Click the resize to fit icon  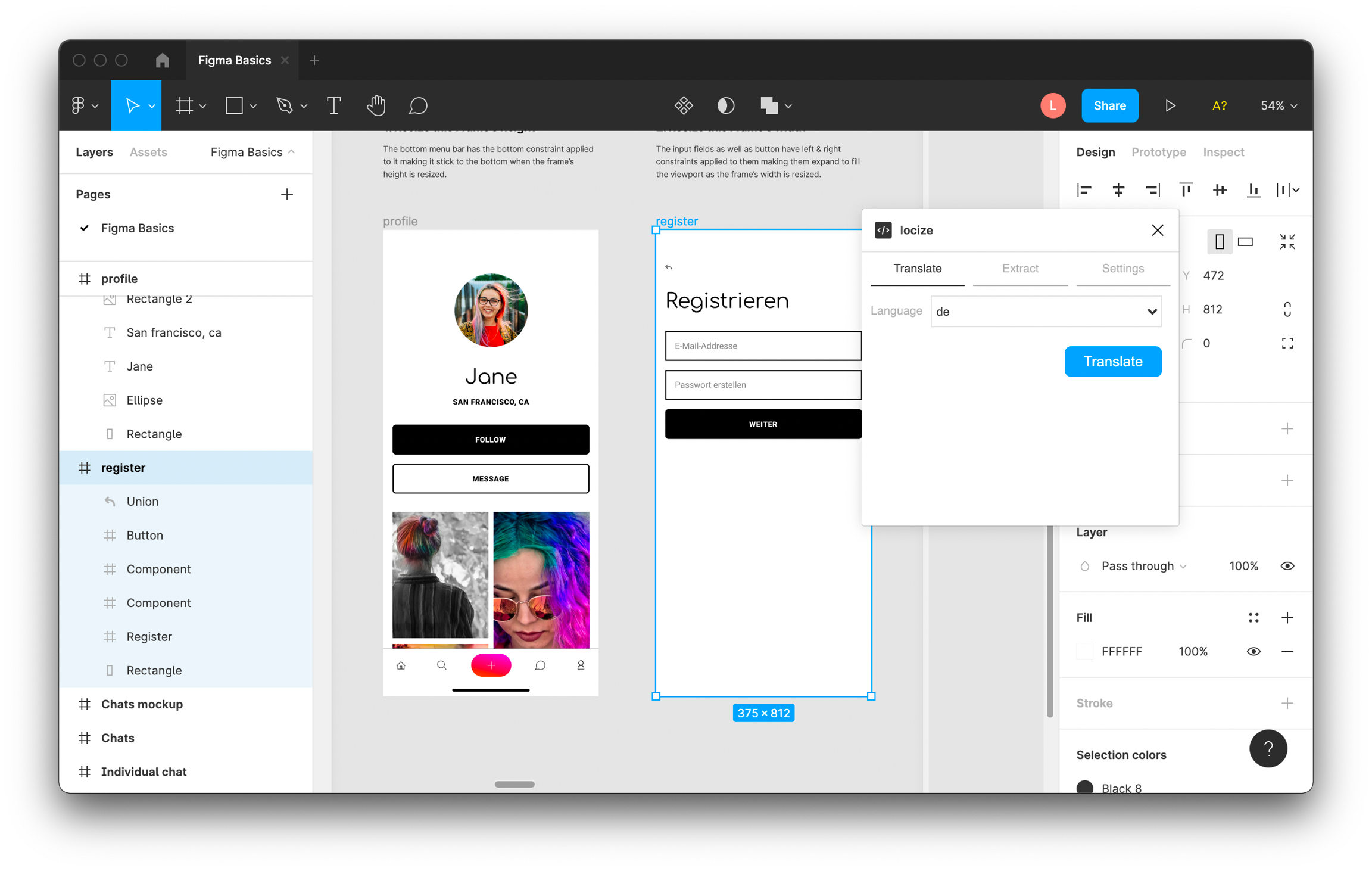click(1287, 241)
